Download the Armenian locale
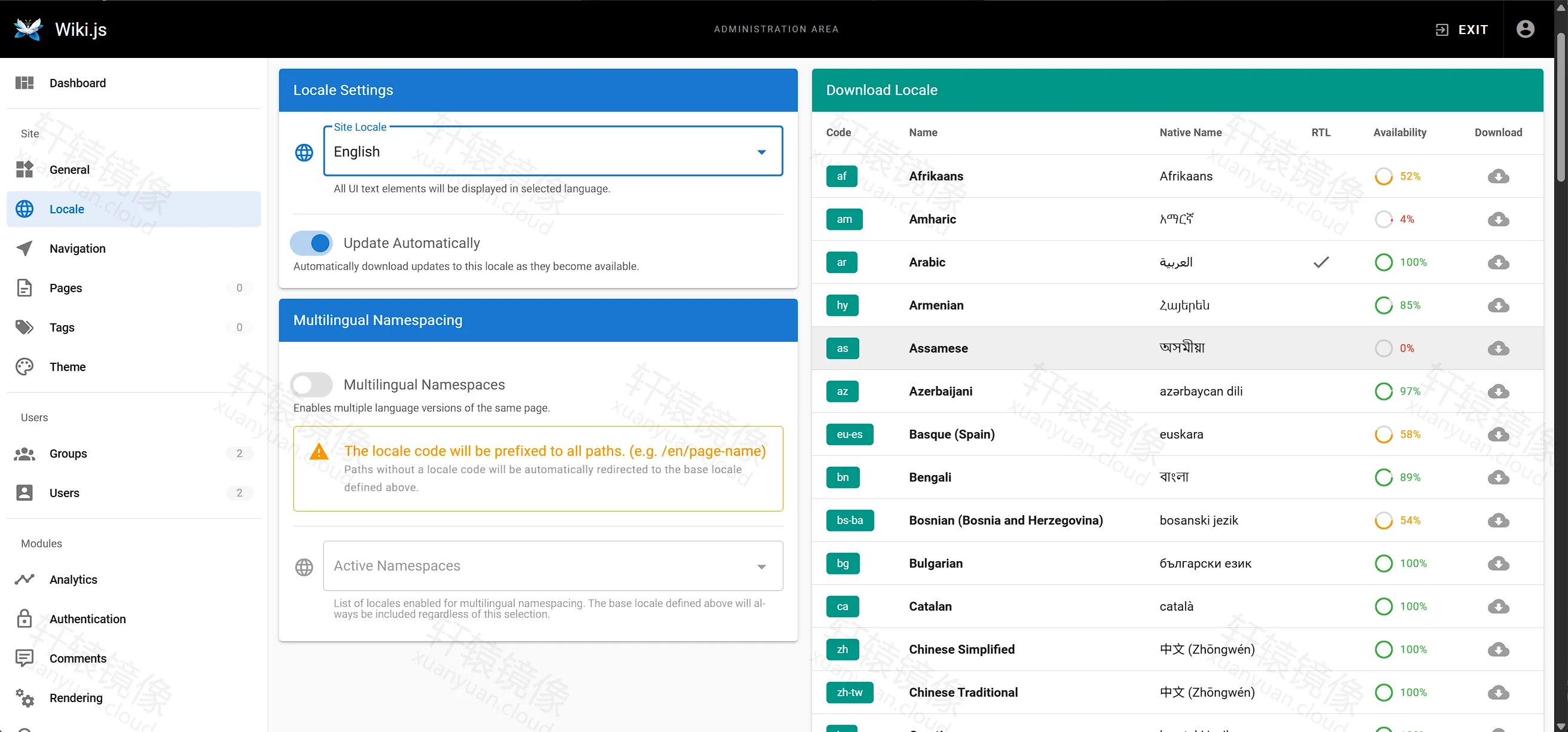The width and height of the screenshot is (1568, 732). (1498, 305)
